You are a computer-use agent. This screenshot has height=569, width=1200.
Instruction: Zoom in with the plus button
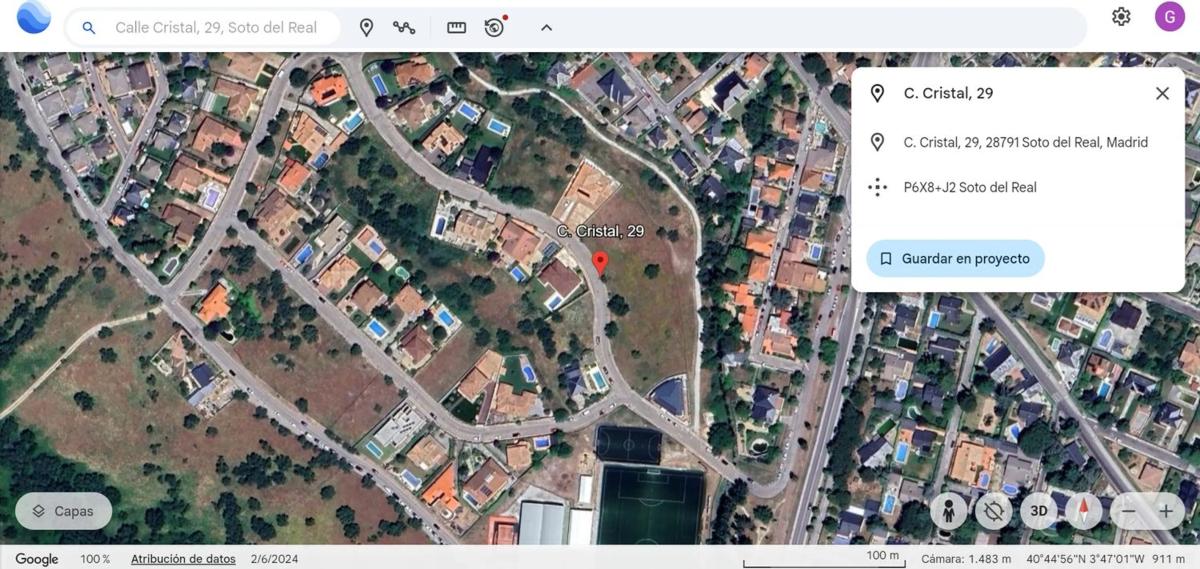[x=1165, y=511]
